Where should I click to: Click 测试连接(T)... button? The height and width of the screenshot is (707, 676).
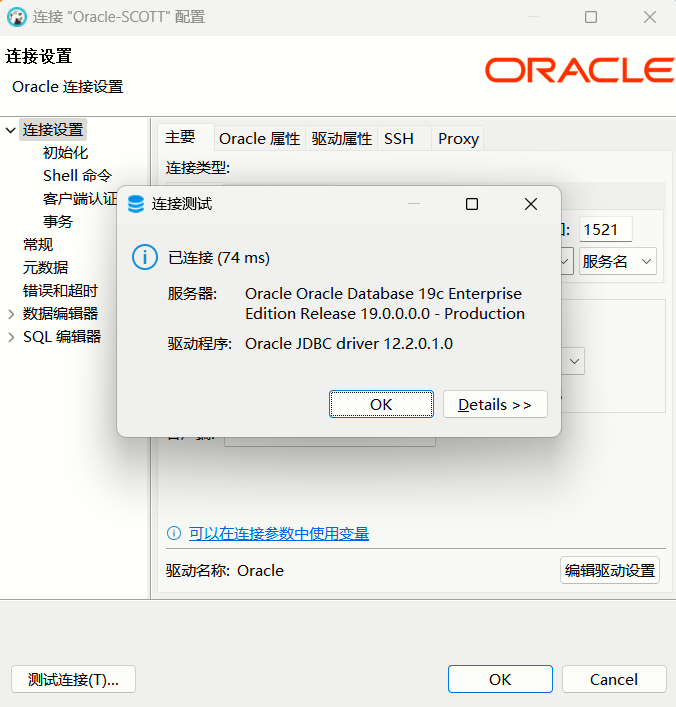[74, 679]
